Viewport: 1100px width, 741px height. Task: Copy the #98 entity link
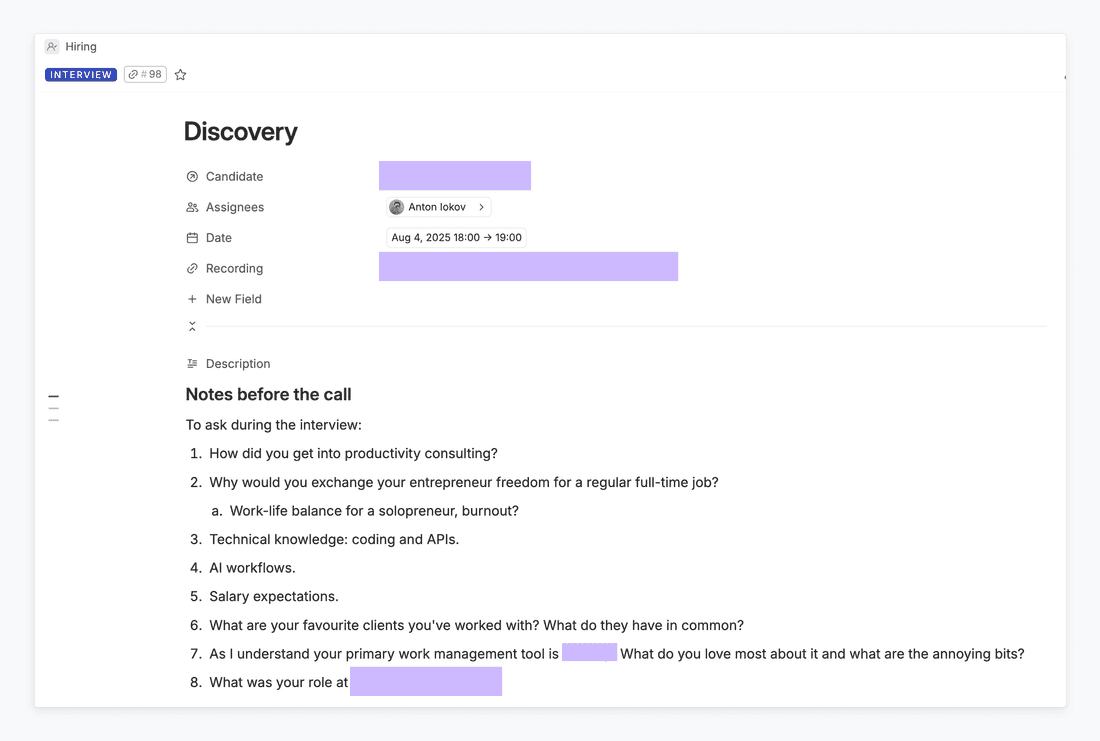pyautogui.click(x=145, y=75)
